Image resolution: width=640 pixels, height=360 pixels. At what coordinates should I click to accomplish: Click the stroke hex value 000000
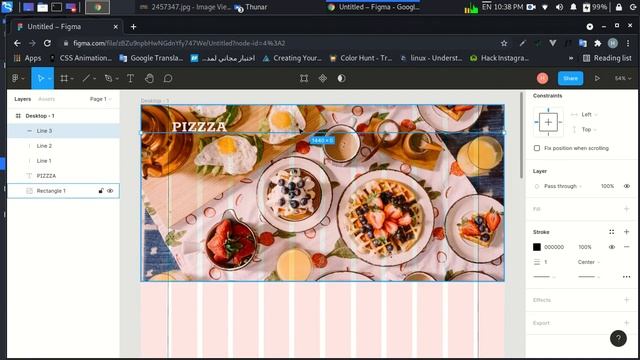[x=554, y=247]
